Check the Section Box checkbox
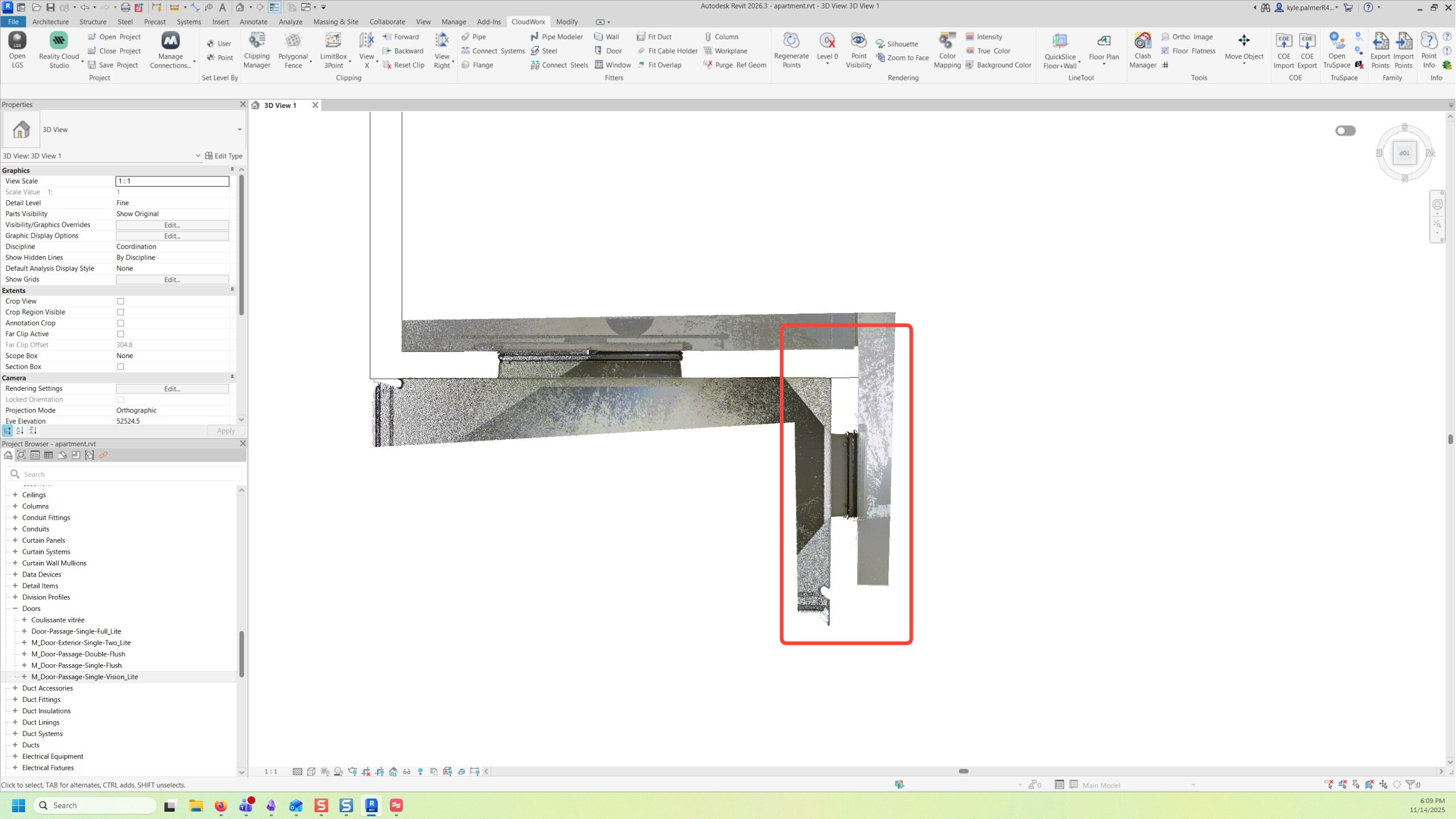This screenshot has height=819, width=1456. (x=121, y=367)
